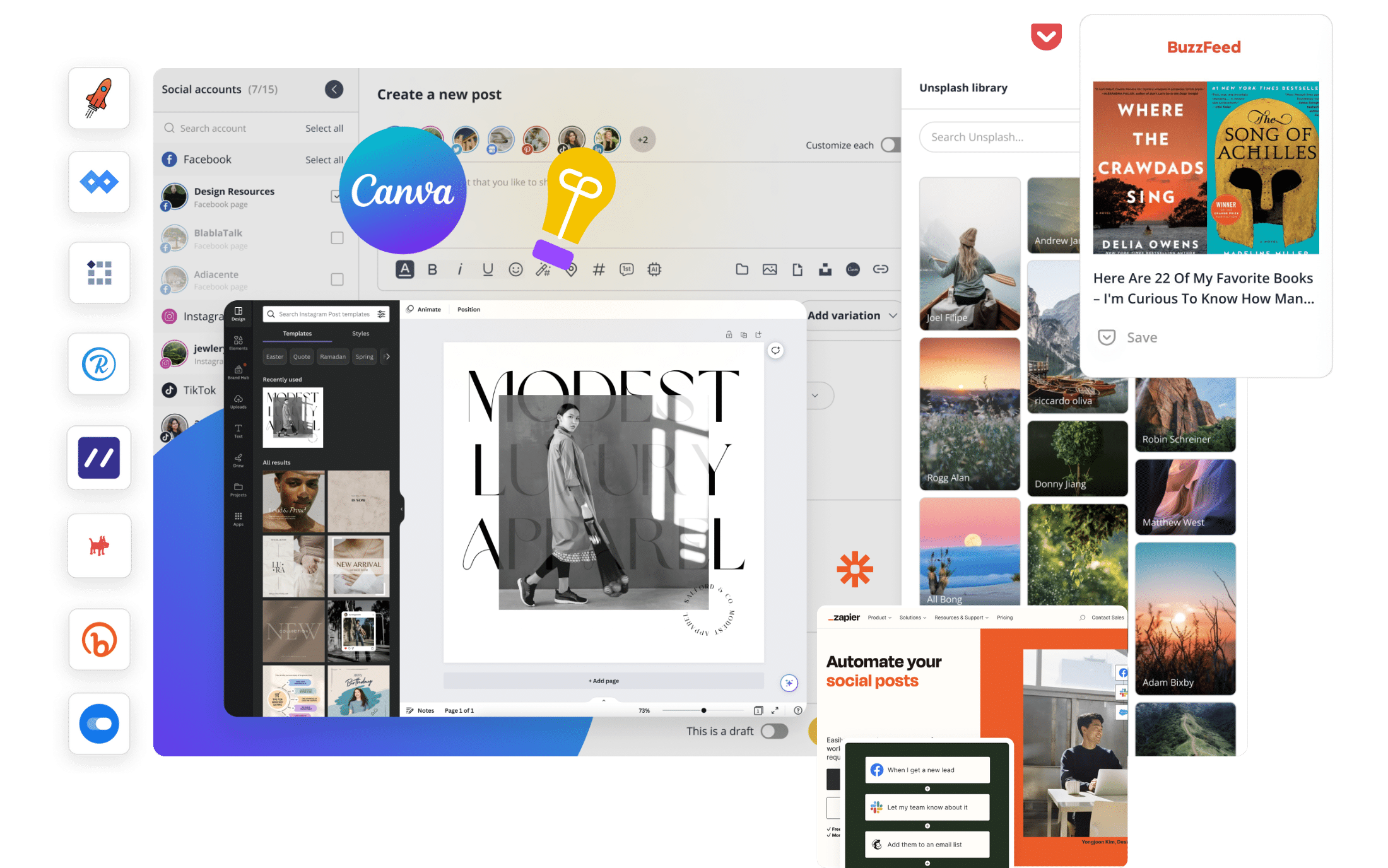Image resolution: width=1388 pixels, height=868 pixels.
Task: Save the BuzzFeed article to Pocket
Action: [1128, 337]
